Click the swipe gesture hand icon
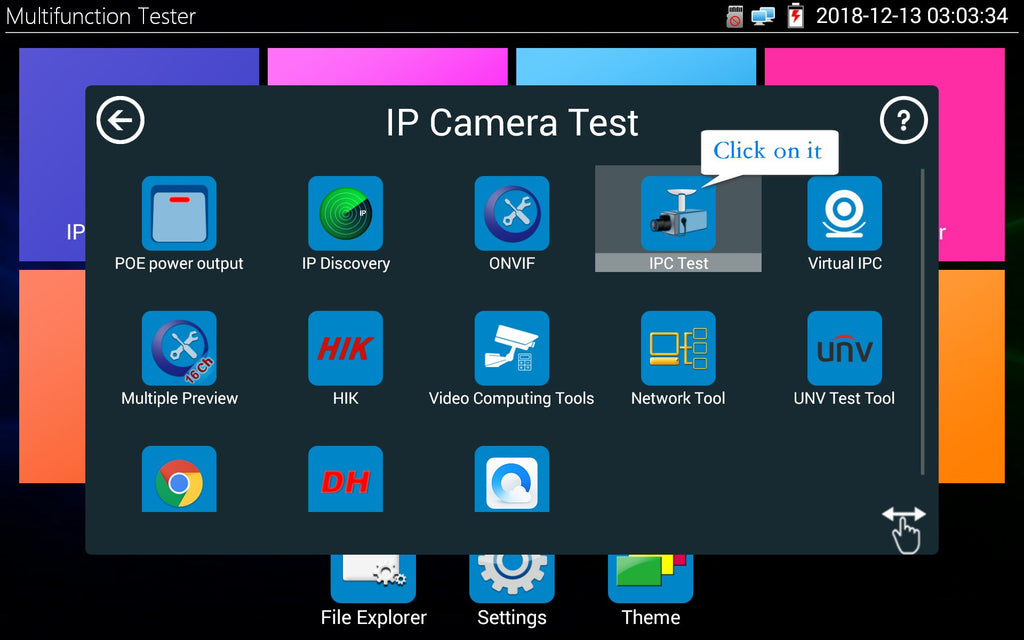 point(904,529)
